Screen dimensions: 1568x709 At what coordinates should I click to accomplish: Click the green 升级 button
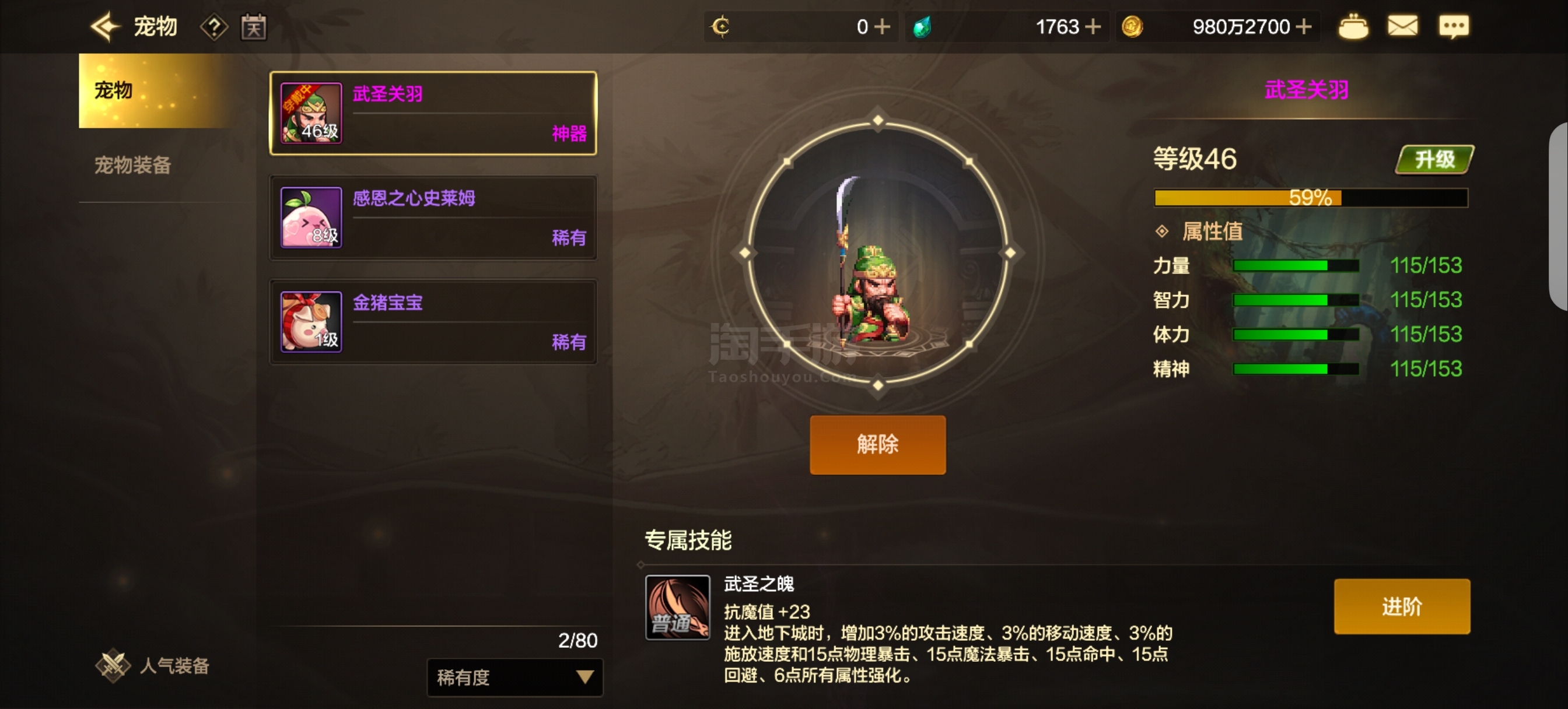pos(1434,159)
